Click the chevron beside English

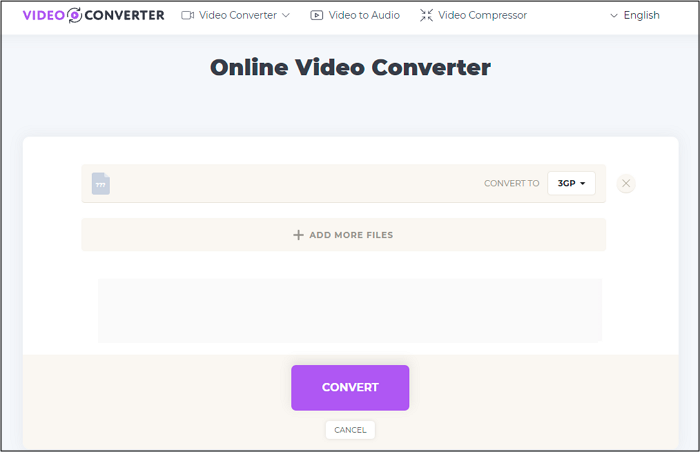click(x=613, y=15)
